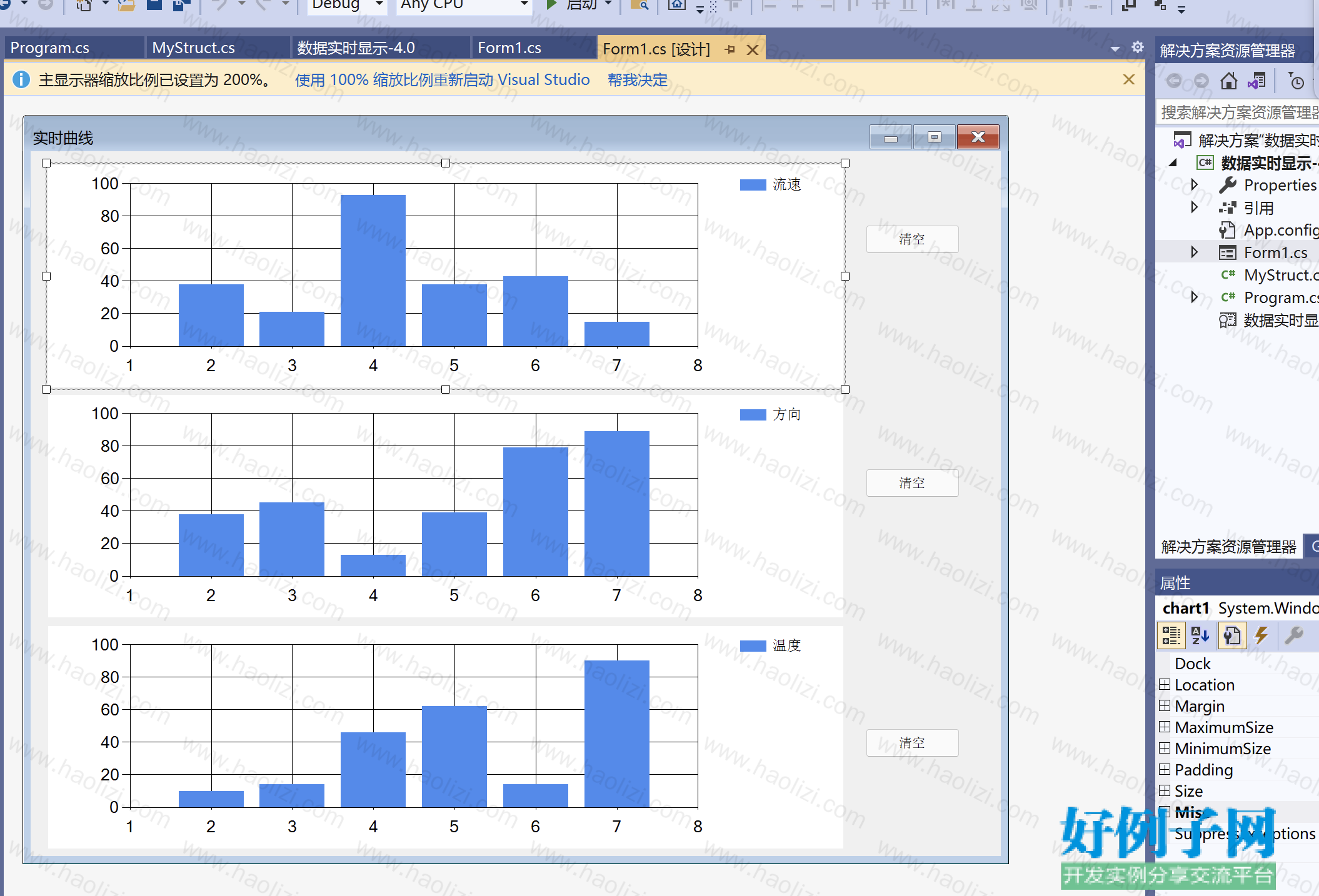Click the Solution Explorer forward arrow
Screen dimensions: 1319x896
point(1201,81)
